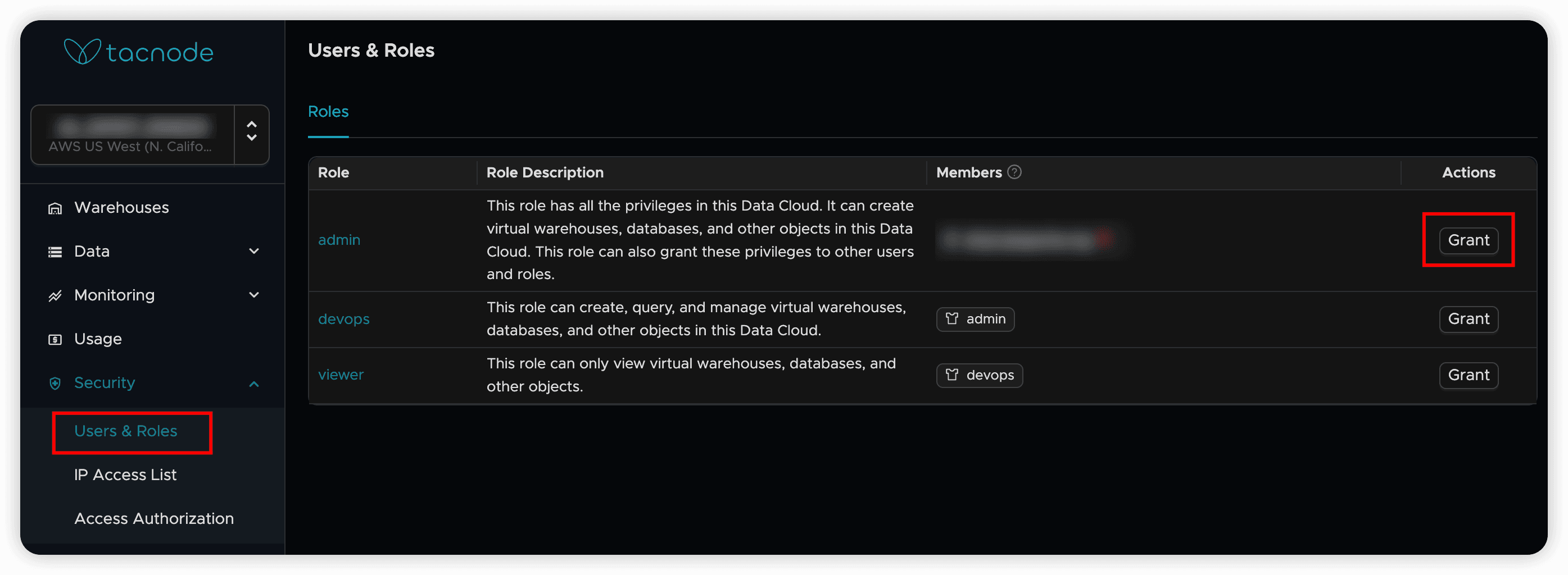Click the Data stack icon

click(x=55, y=252)
